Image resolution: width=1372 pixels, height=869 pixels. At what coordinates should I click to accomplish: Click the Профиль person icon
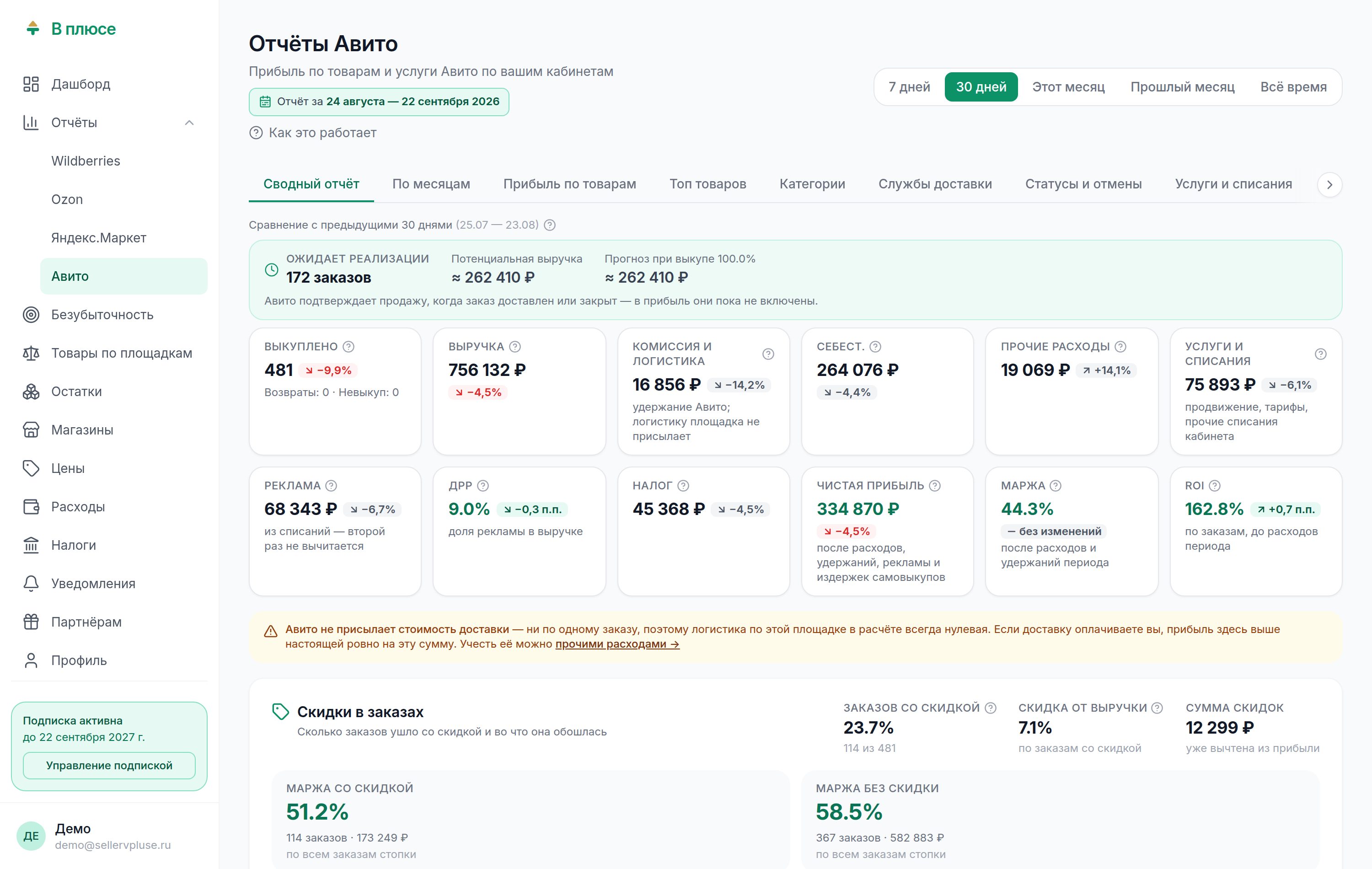click(31, 660)
